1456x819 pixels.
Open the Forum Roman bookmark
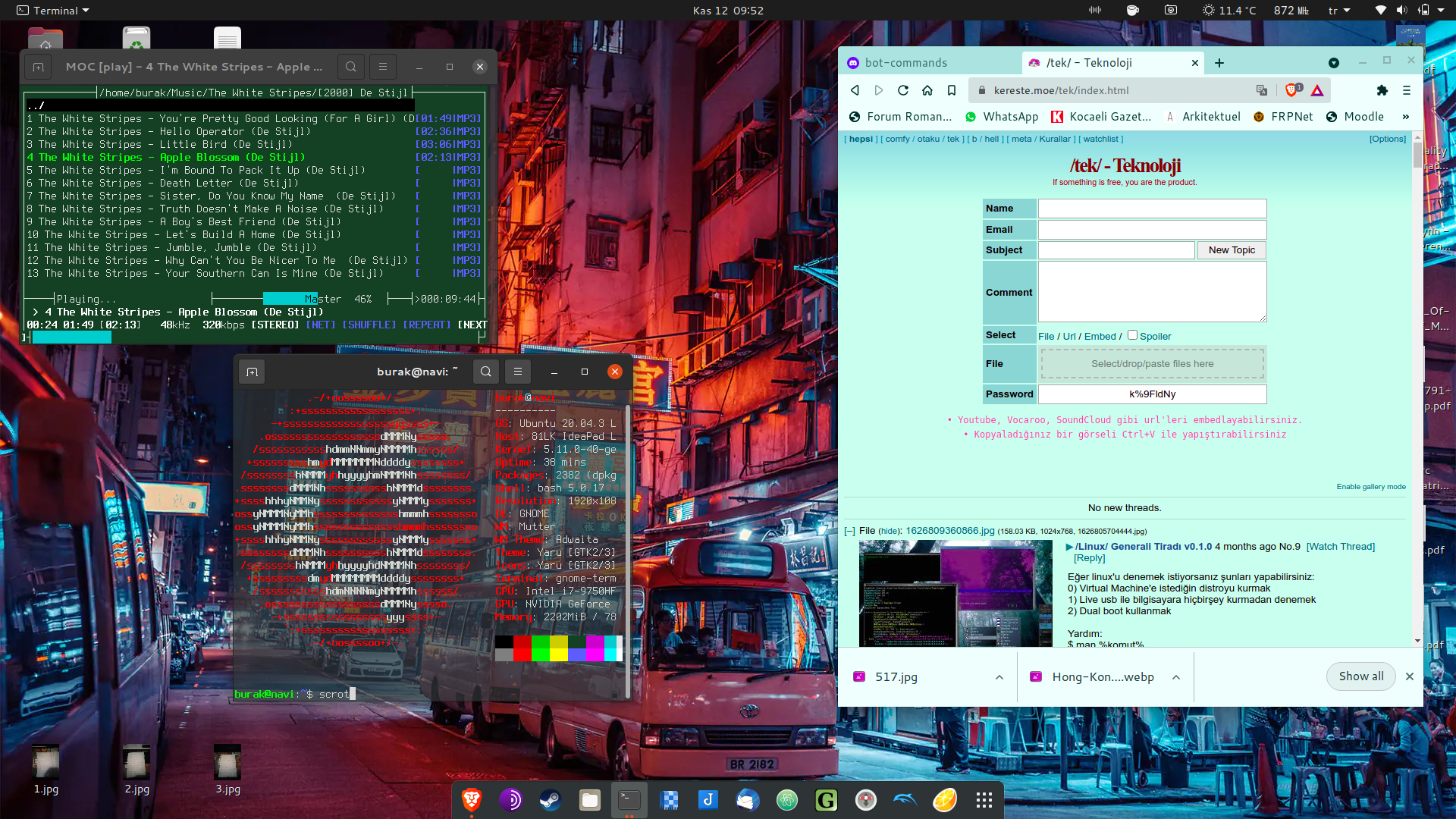tap(900, 117)
